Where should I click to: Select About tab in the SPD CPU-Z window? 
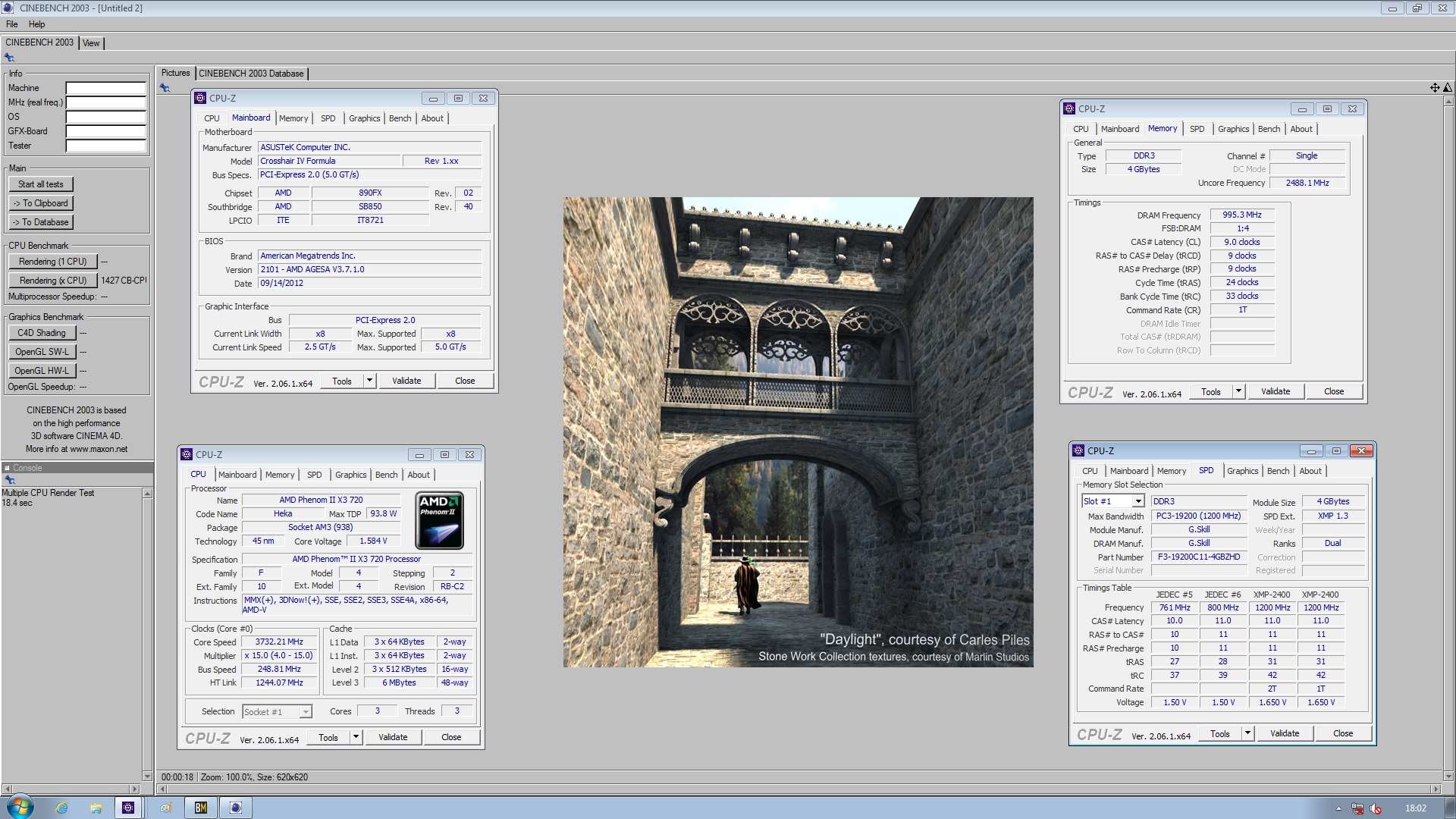1310,471
